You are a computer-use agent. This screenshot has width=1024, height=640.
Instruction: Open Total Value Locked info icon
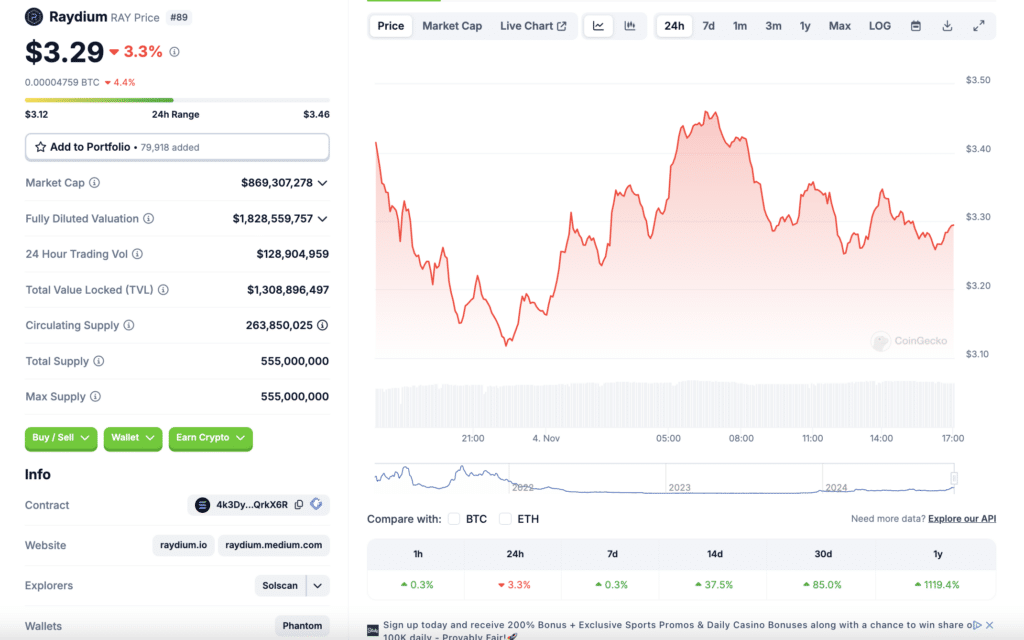click(x=163, y=290)
